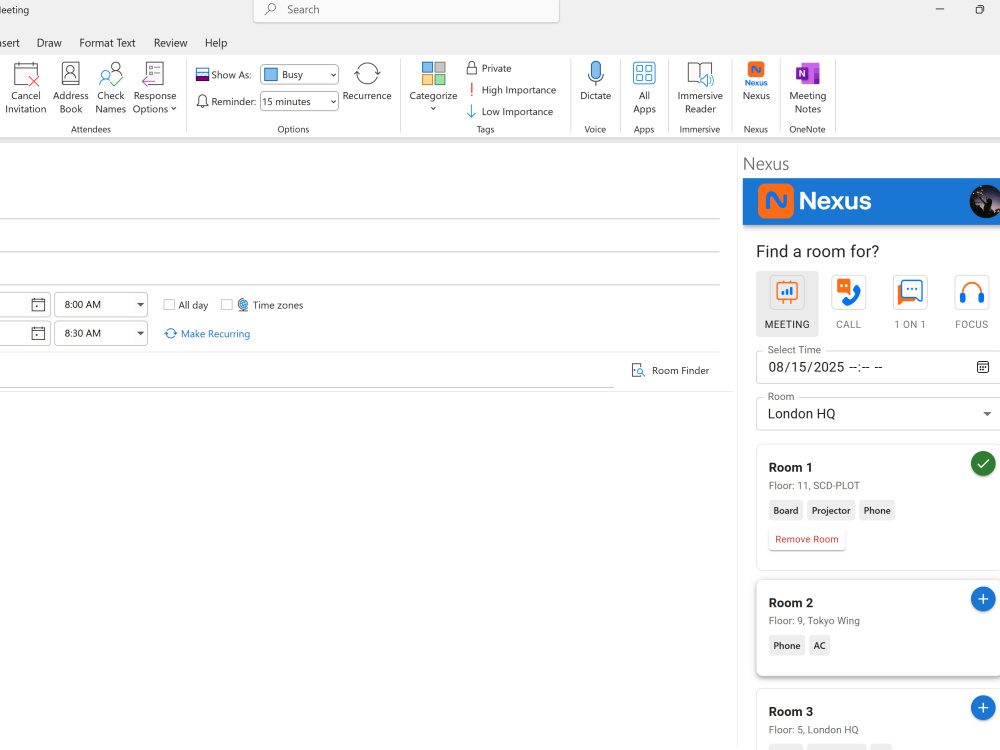The image size is (1000, 750).
Task: Click the location input line
Action: (306, 371)
